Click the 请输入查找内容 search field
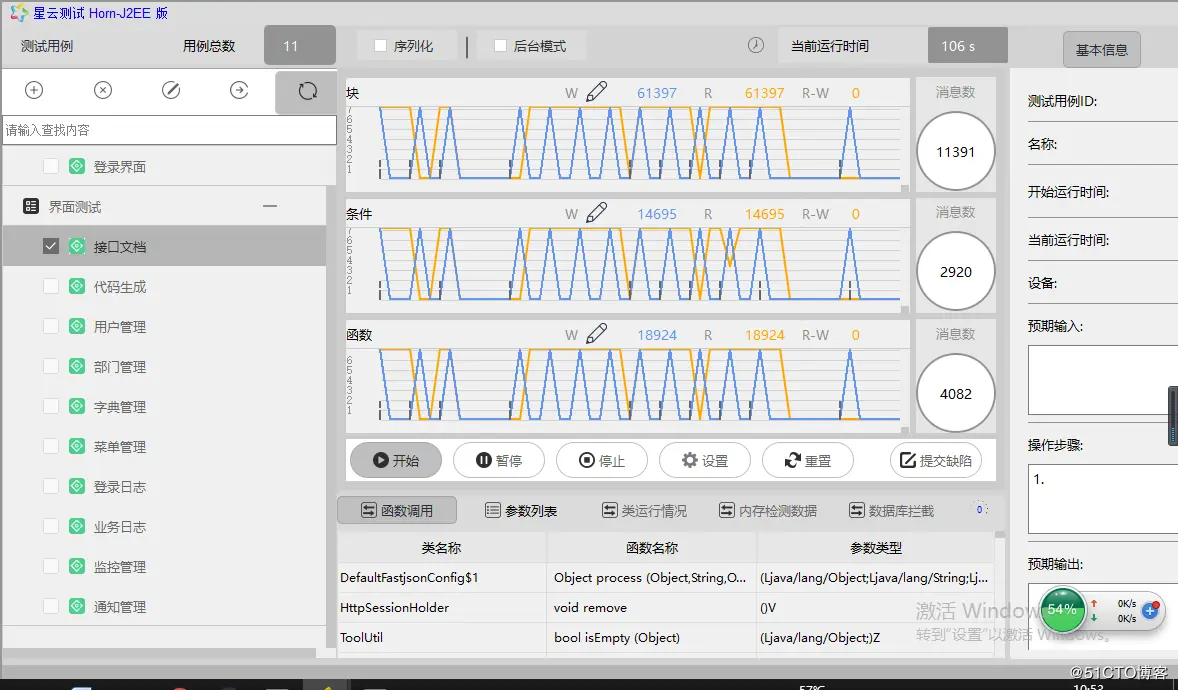1178x690 pixels. point(170,130)
